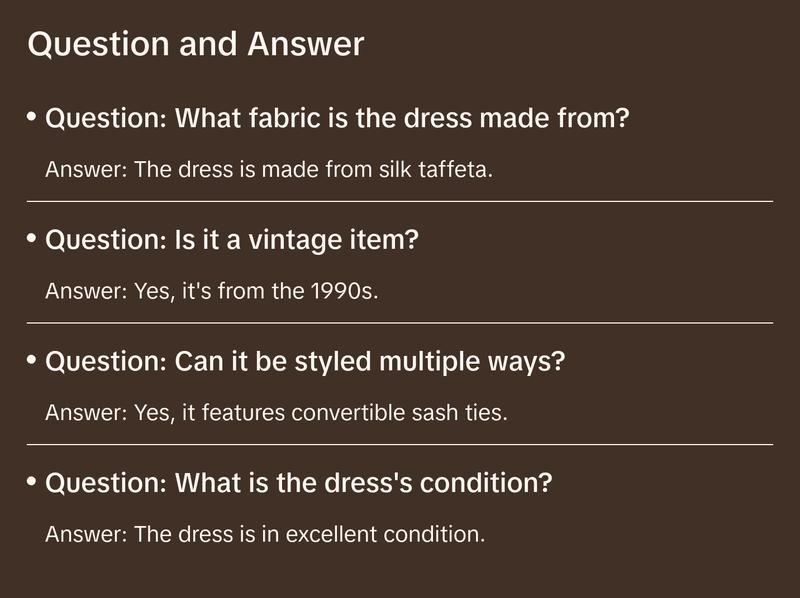
Task: Expand the question about dress fabric
Action: coord(337,119)
